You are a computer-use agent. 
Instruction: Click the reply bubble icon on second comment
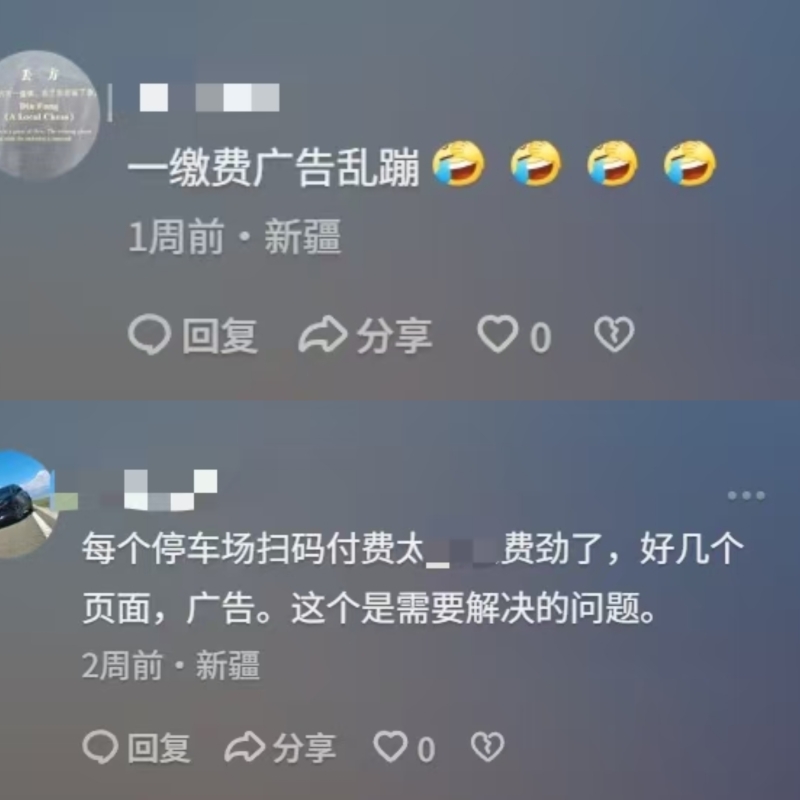(x=101, y=747)
